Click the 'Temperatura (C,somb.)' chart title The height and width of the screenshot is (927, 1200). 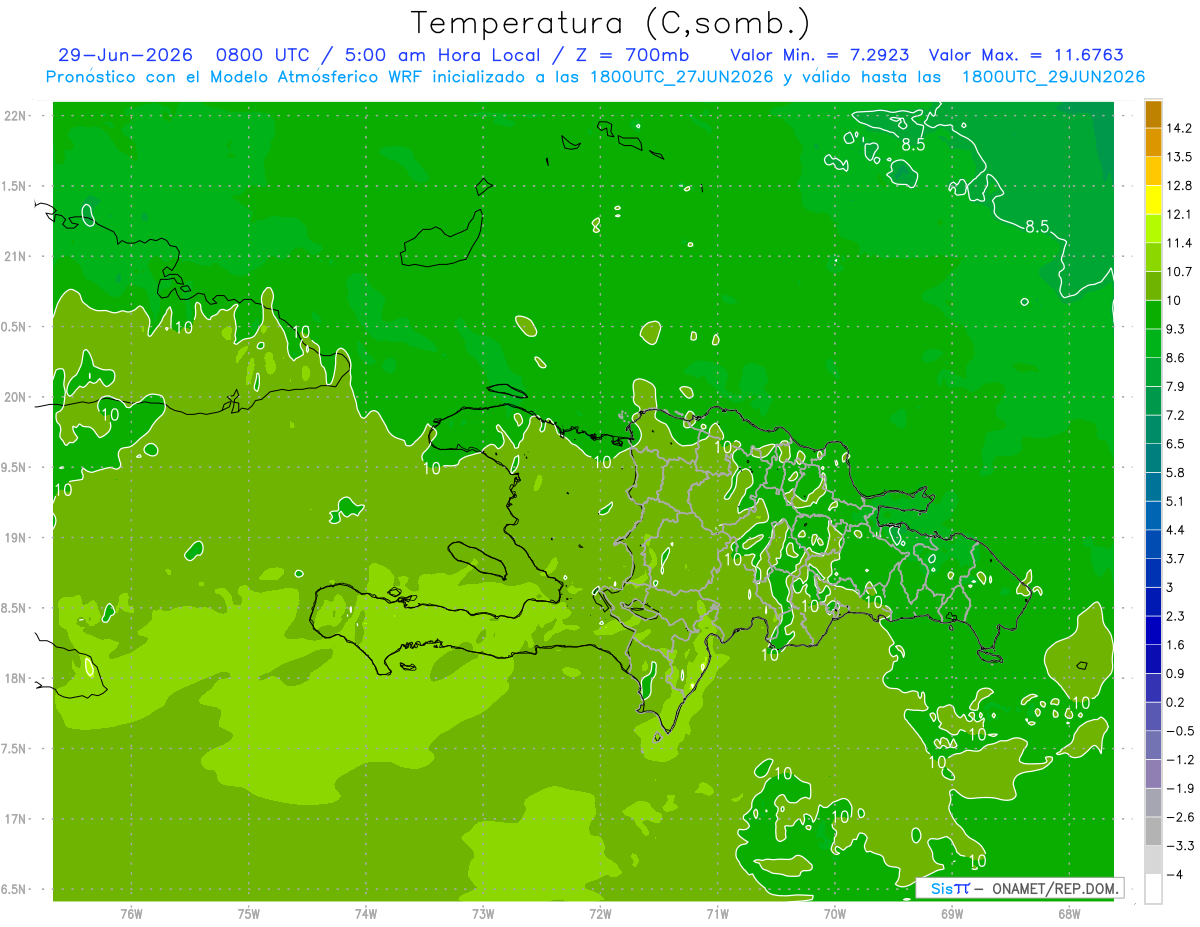tap(610, 23)
